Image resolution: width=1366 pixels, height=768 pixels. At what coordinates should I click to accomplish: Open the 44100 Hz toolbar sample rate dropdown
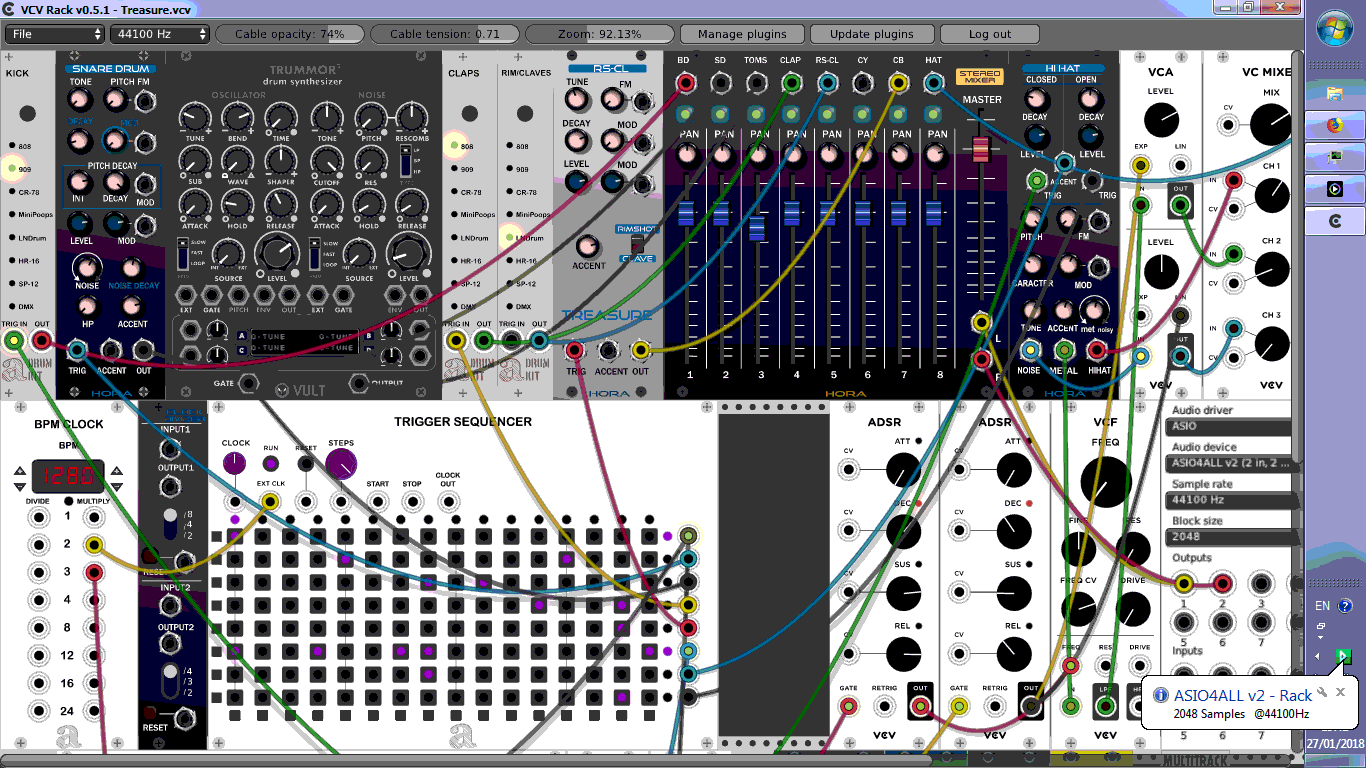pos(160,34)
